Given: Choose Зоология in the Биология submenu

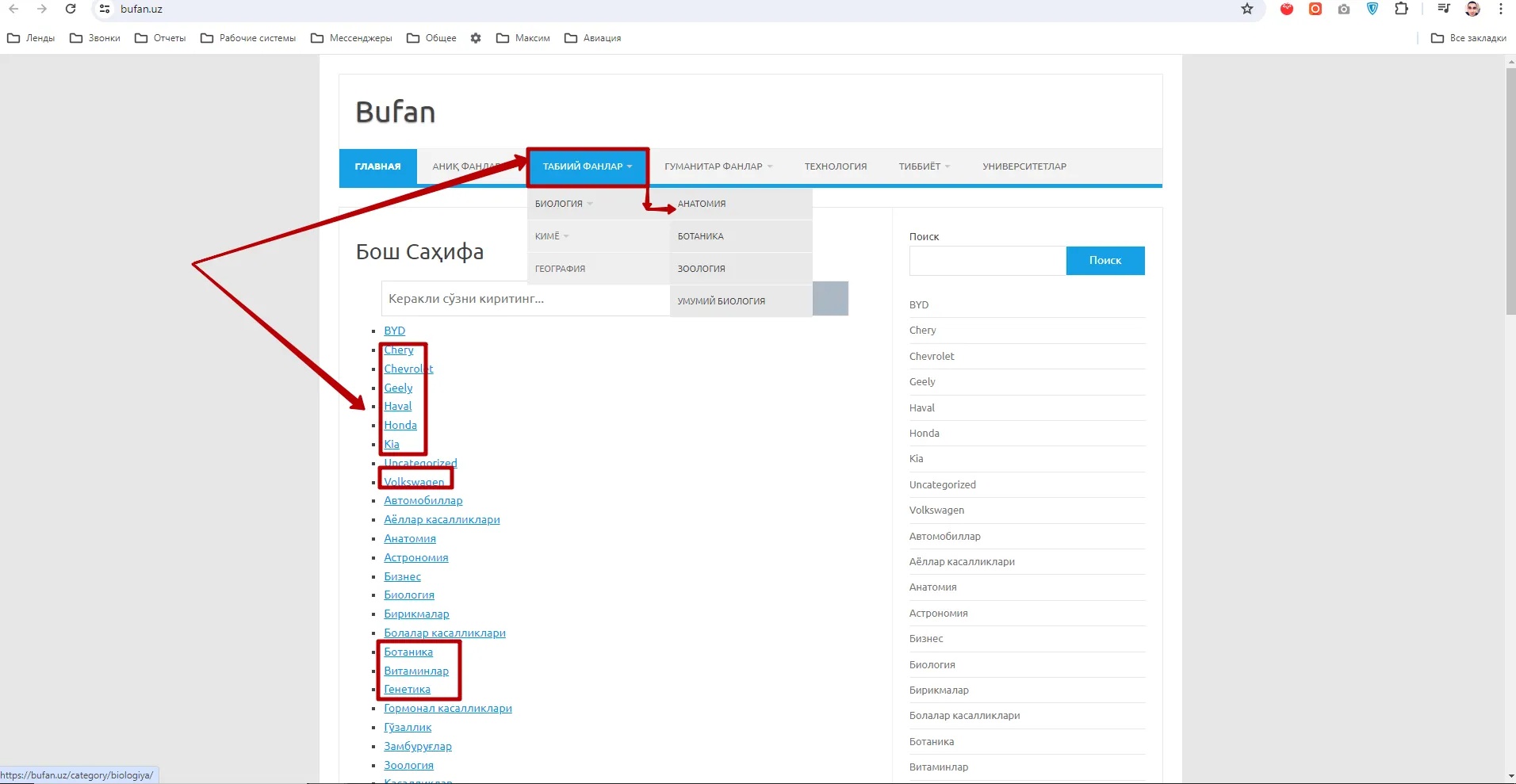Looking at the screenshot, I should 702,269.
